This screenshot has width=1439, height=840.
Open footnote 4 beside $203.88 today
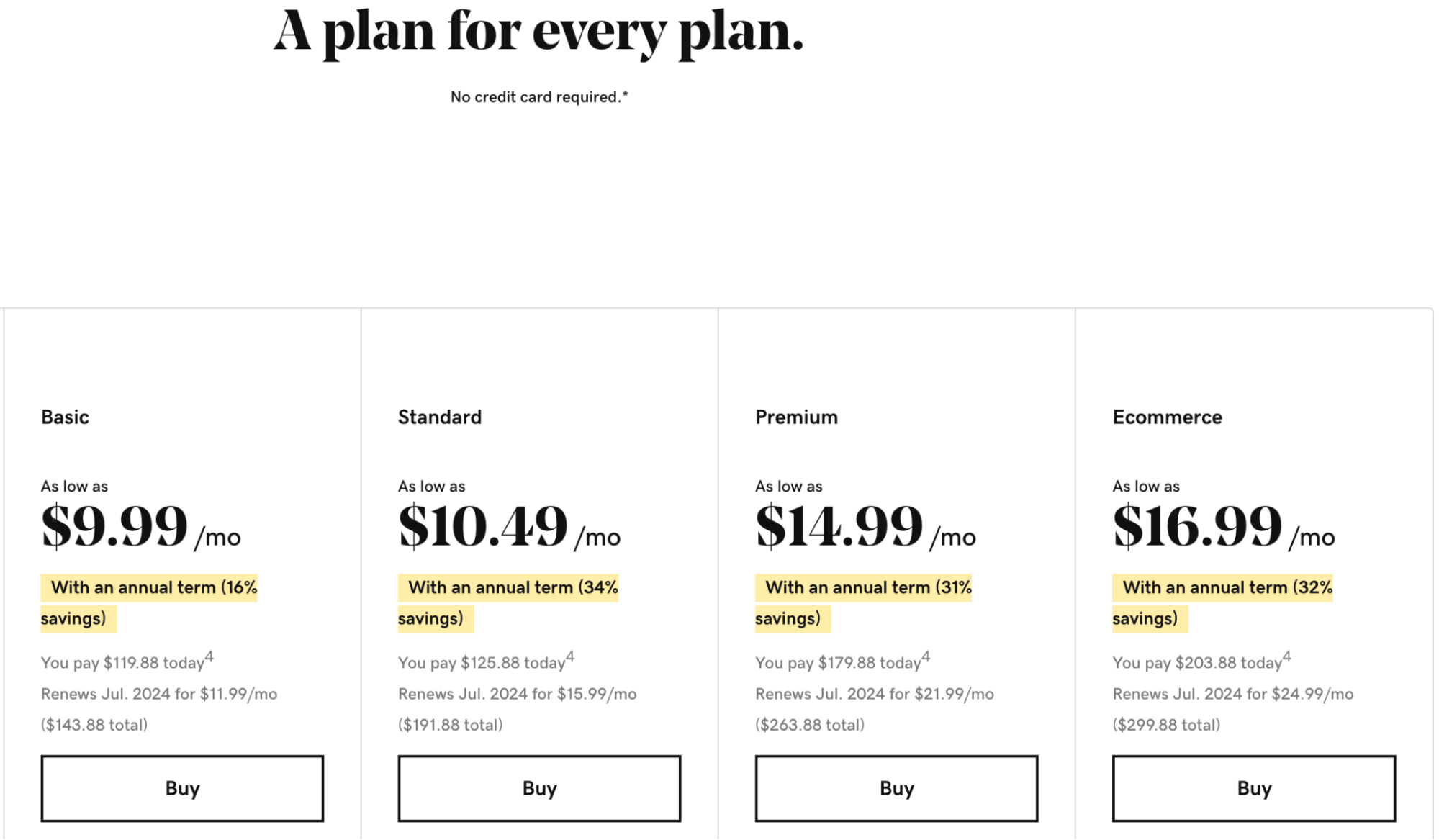coord(1287,656)
